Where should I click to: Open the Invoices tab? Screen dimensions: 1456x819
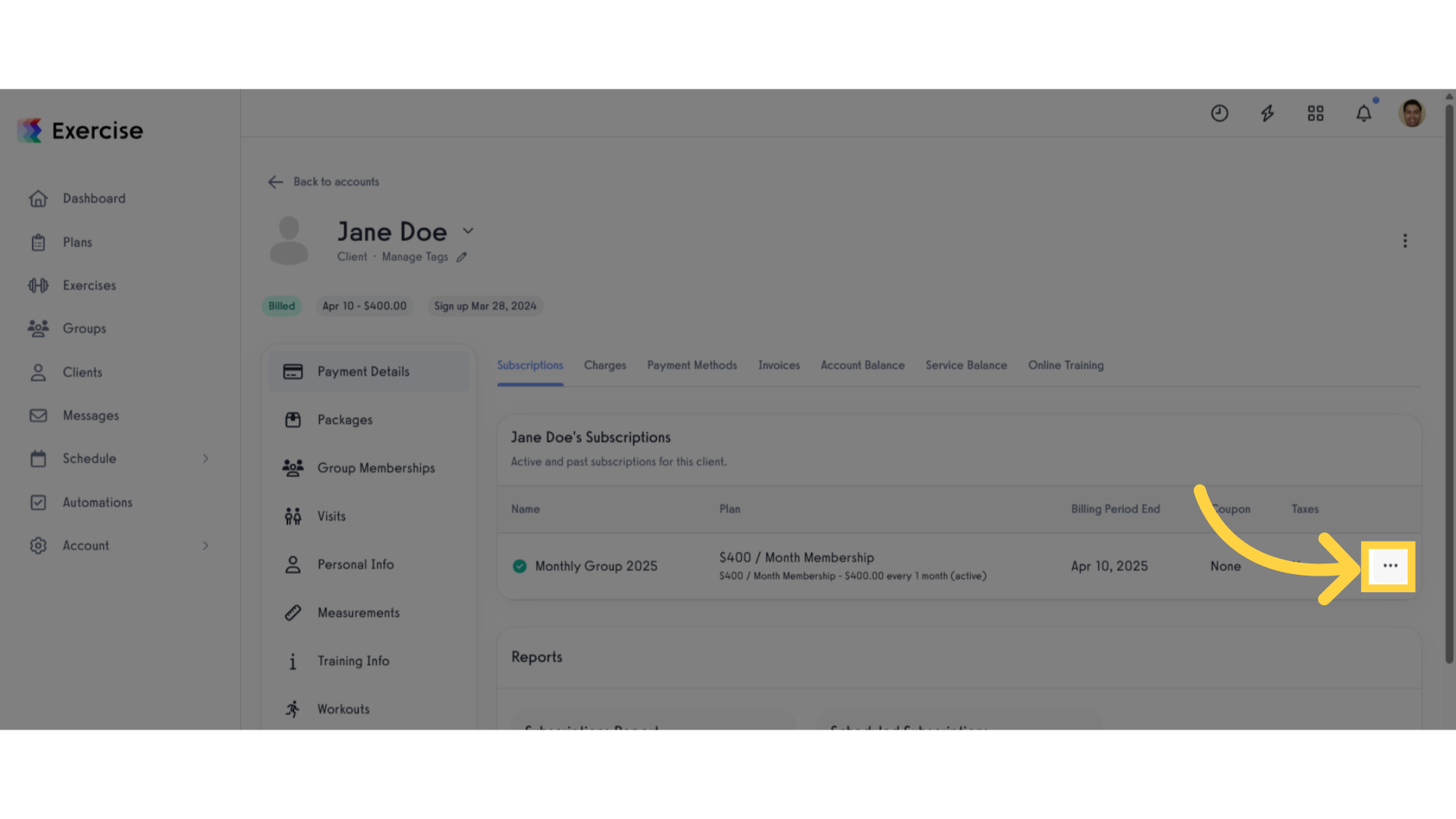pyautogui.click(x=779, y=366)
